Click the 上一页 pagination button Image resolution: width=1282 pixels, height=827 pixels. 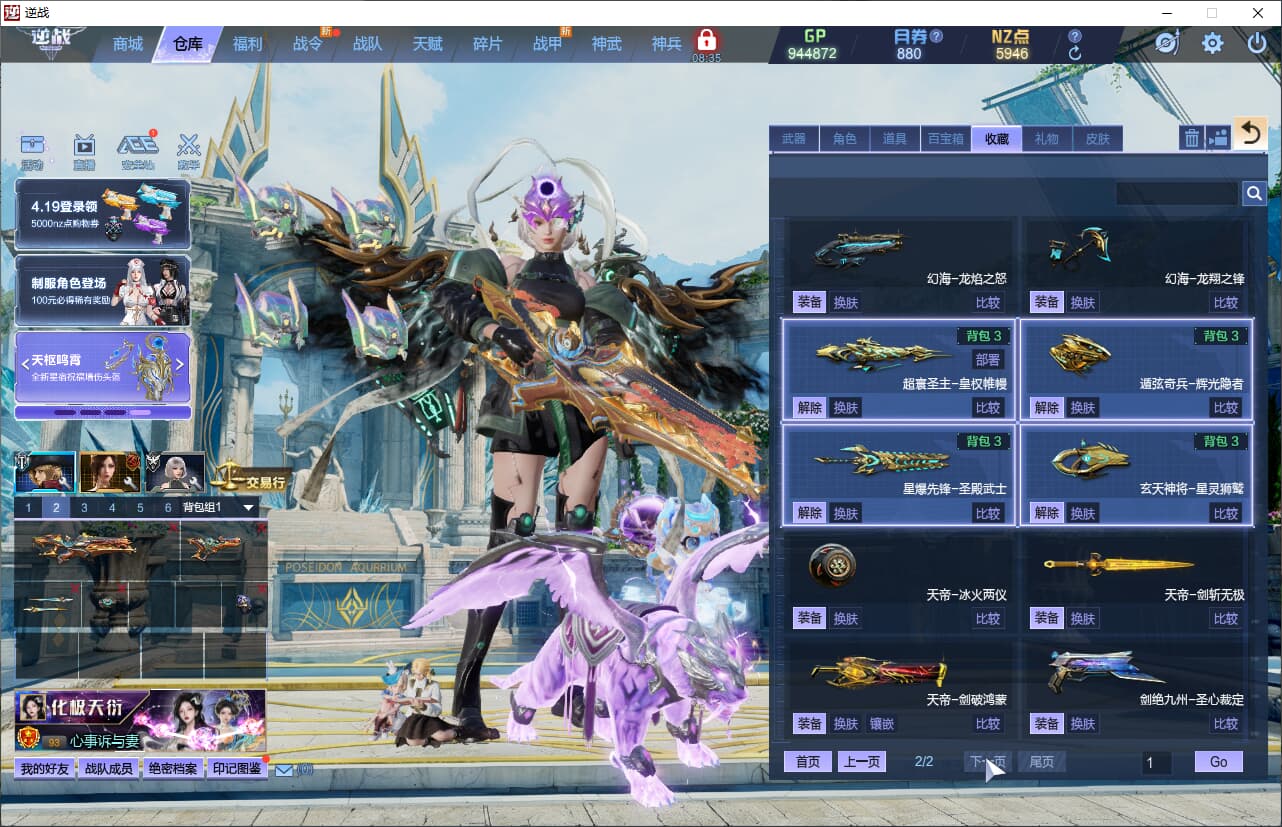tap(862, 762)
